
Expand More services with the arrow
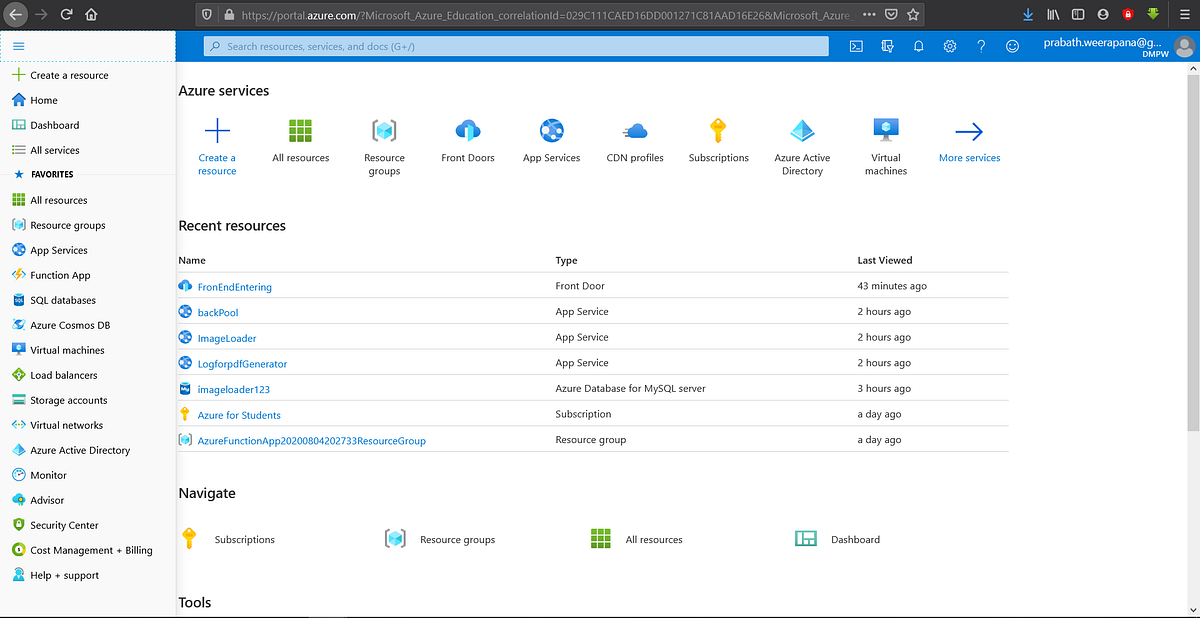[968, 130]
